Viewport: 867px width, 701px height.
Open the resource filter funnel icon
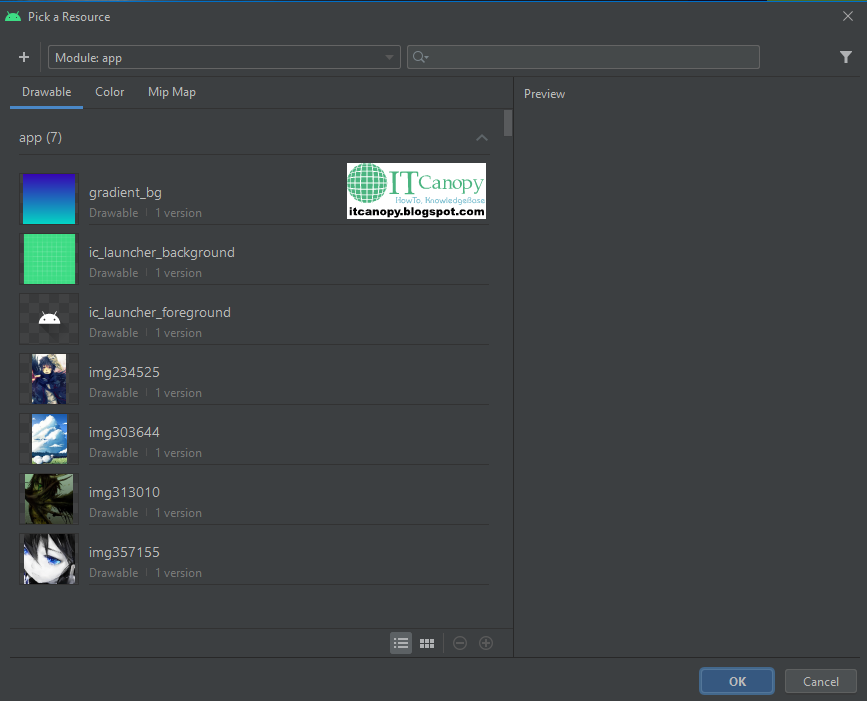pyautogui.click(x=846, y=57)
